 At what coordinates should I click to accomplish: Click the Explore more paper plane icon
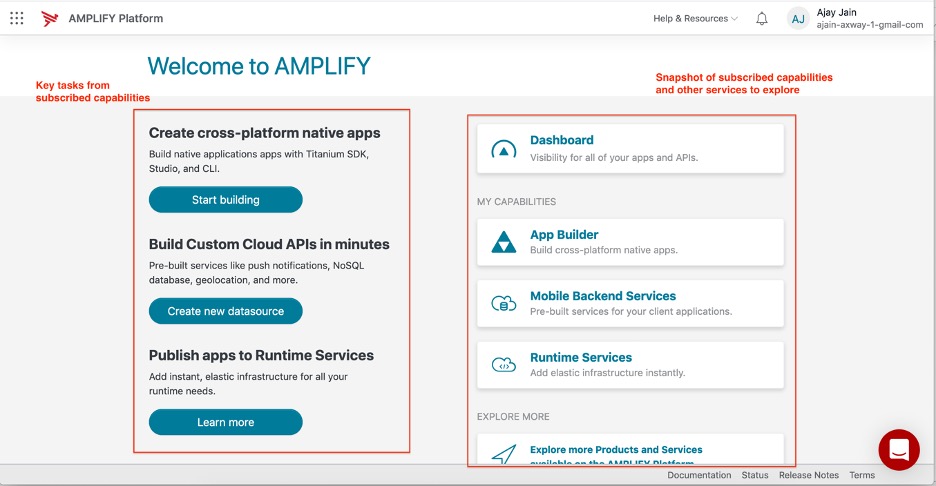[x=504, y=454]
